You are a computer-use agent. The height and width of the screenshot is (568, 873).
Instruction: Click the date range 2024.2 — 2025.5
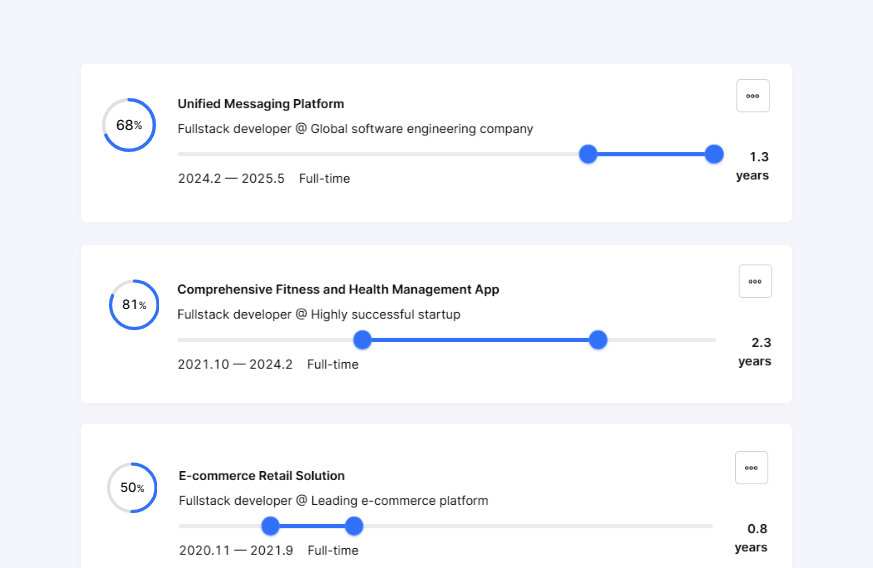point(231,179)
